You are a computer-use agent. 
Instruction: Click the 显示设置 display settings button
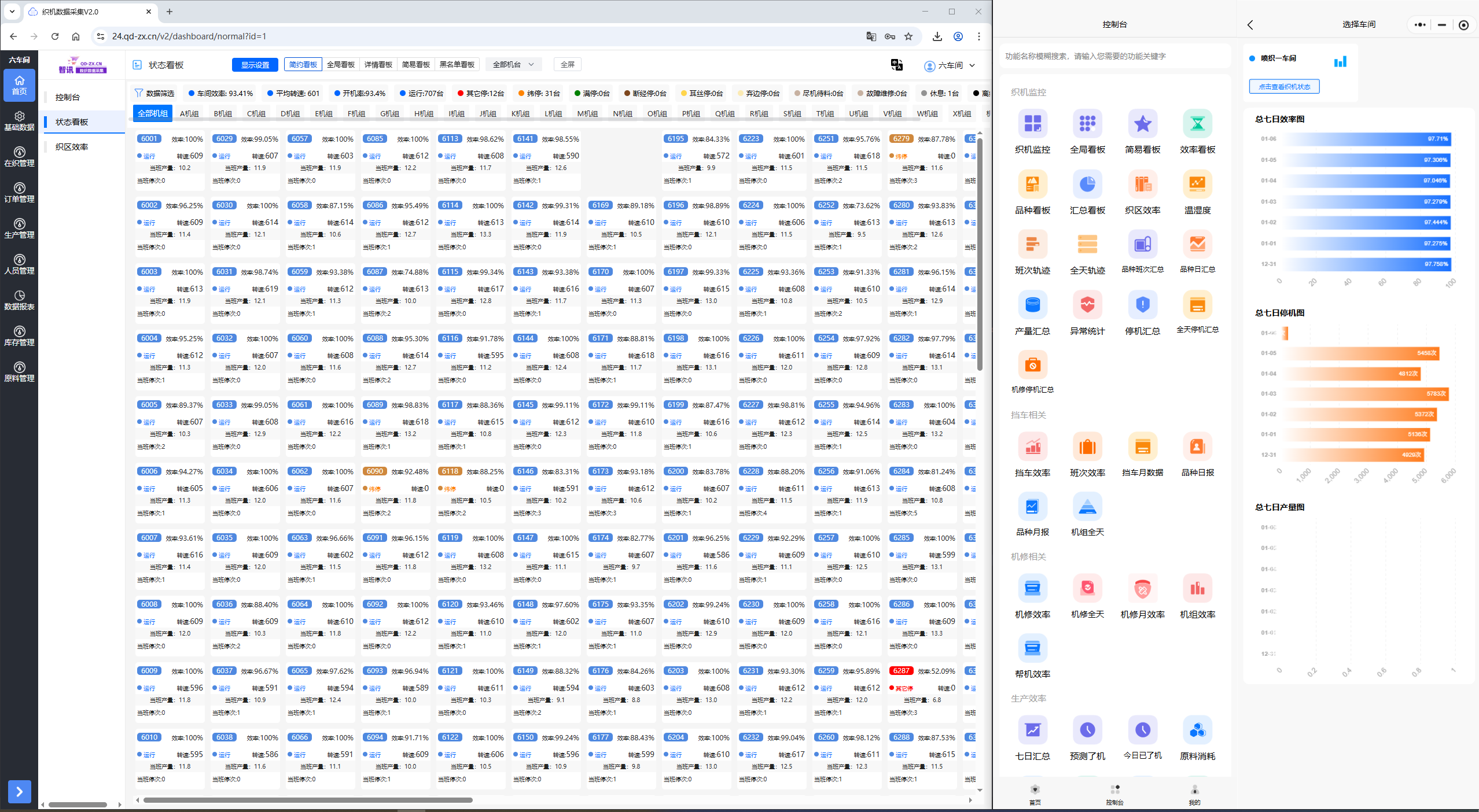255,65
